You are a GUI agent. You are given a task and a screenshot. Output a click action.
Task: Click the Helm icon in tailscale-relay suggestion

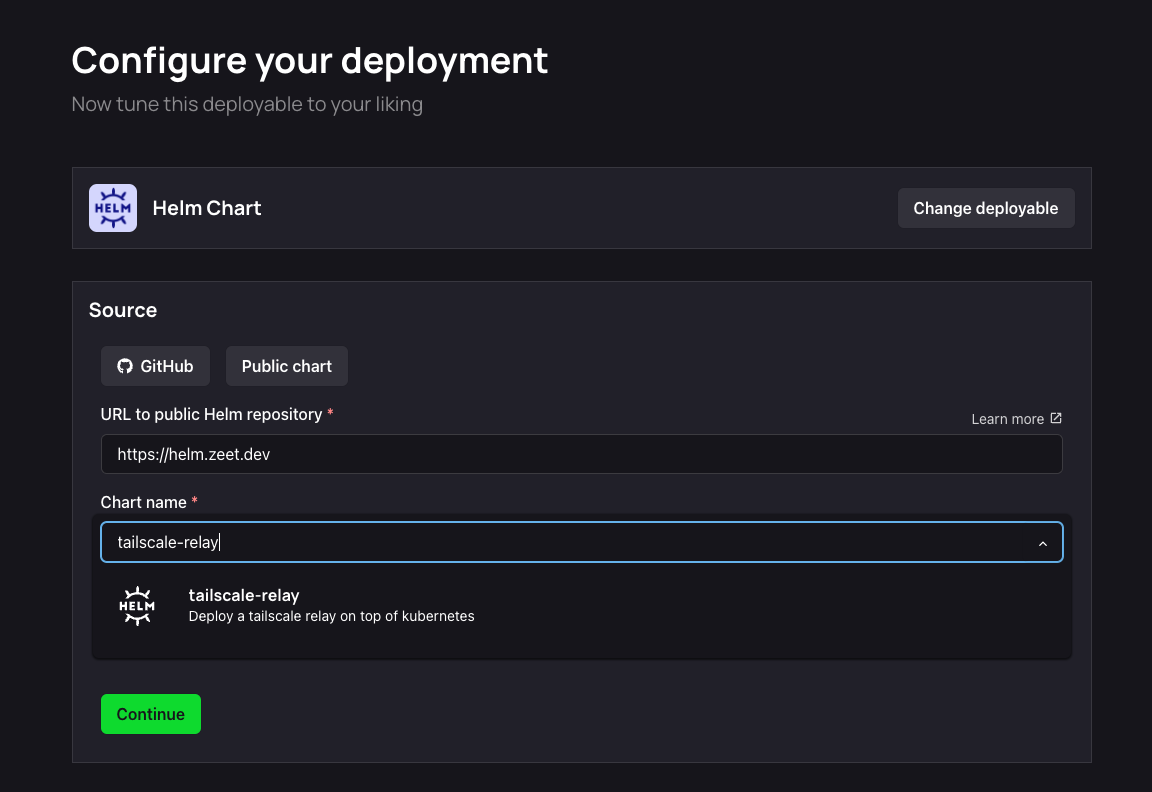(x=137, y=605)
